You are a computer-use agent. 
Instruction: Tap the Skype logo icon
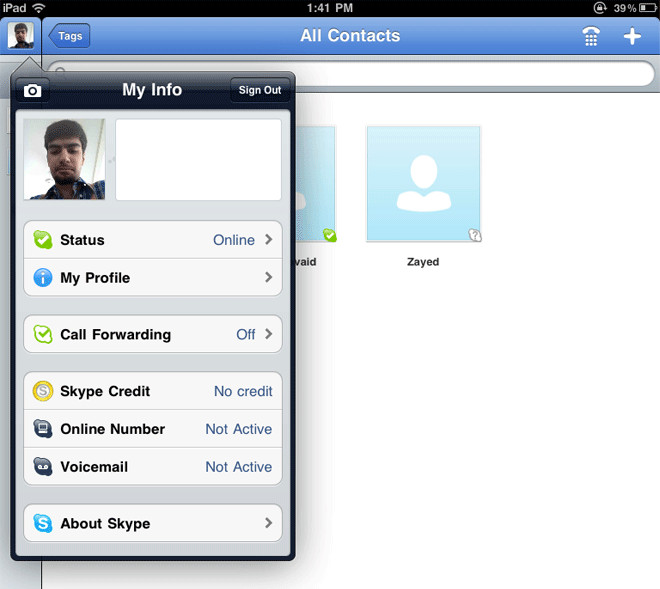[x=43, y=523]
